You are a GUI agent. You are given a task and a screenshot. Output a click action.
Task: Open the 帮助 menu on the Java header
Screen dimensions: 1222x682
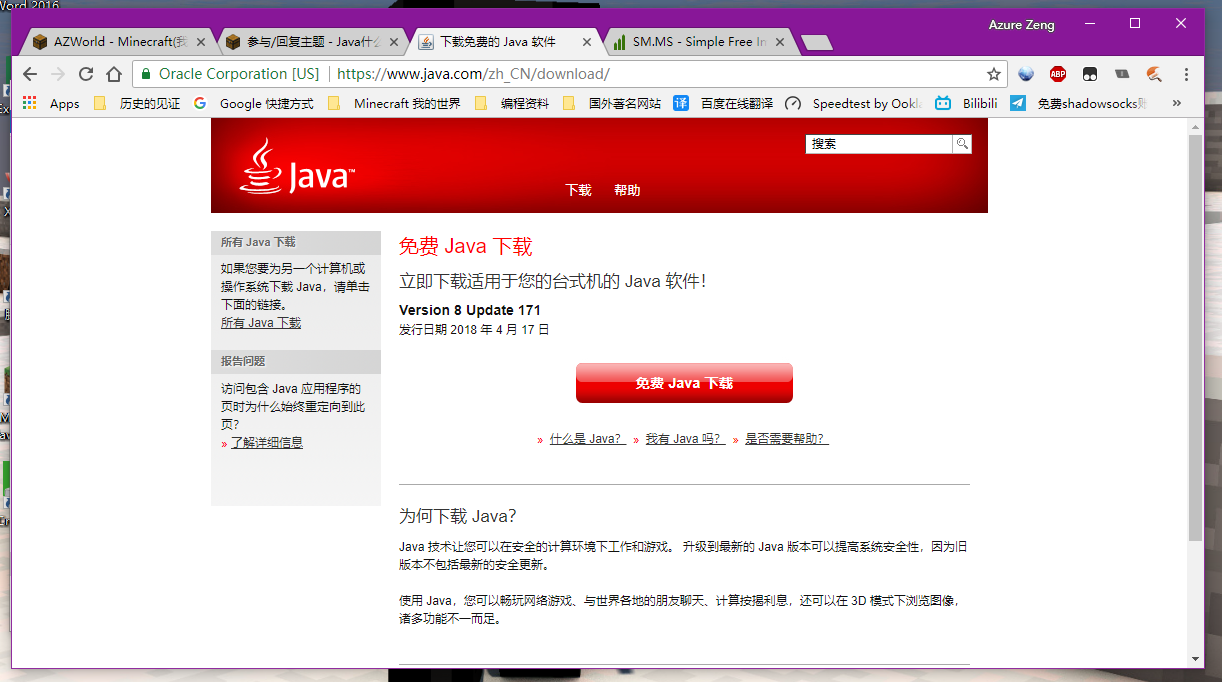(x=627, y=190)
